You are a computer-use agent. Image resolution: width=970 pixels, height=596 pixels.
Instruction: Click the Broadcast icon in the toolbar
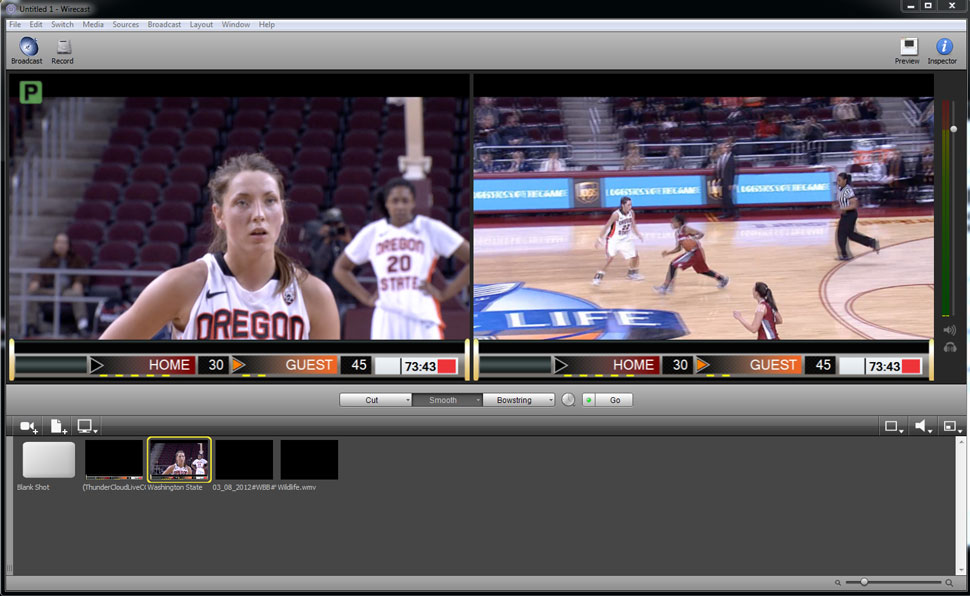[x=27, y=48]
